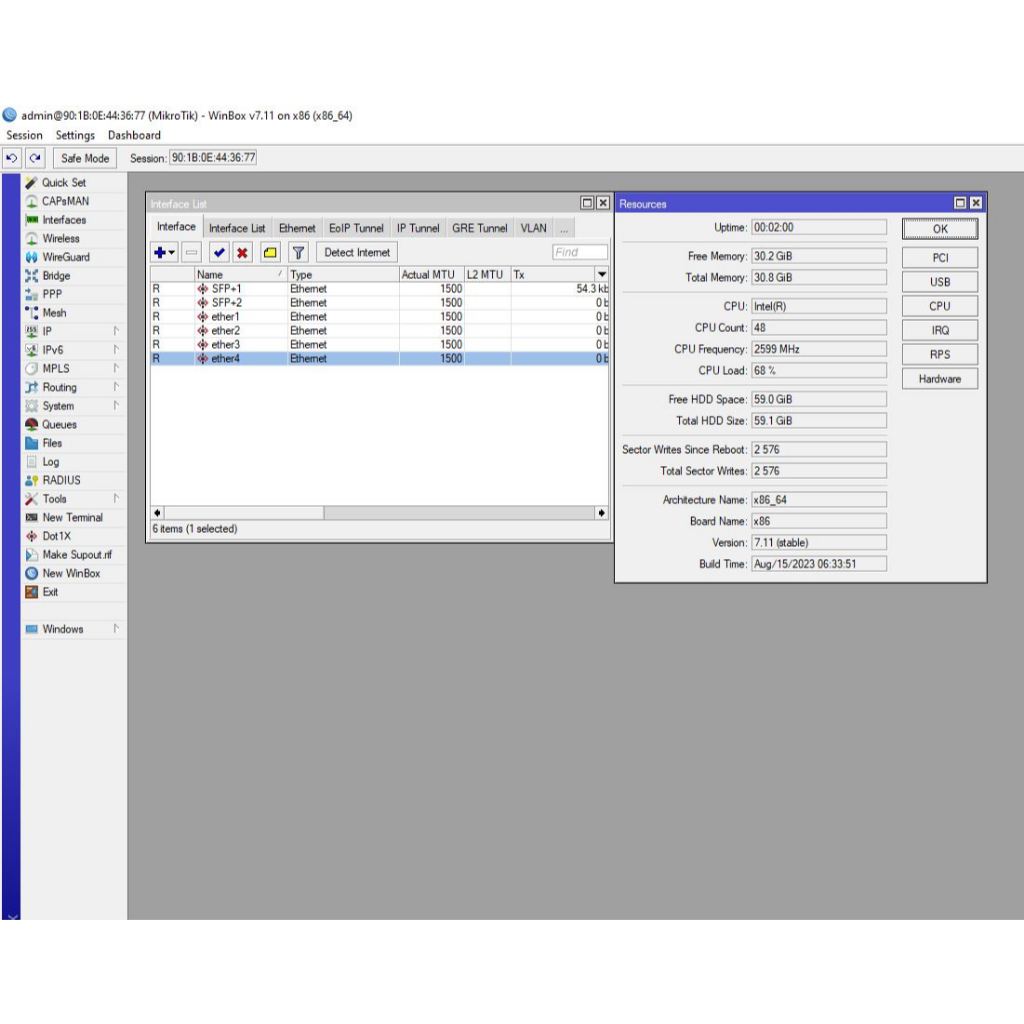Viewport: 1024px width, 1024px height.
Task: Switch to the EoIP Tunnel tab
Action: 356,228
